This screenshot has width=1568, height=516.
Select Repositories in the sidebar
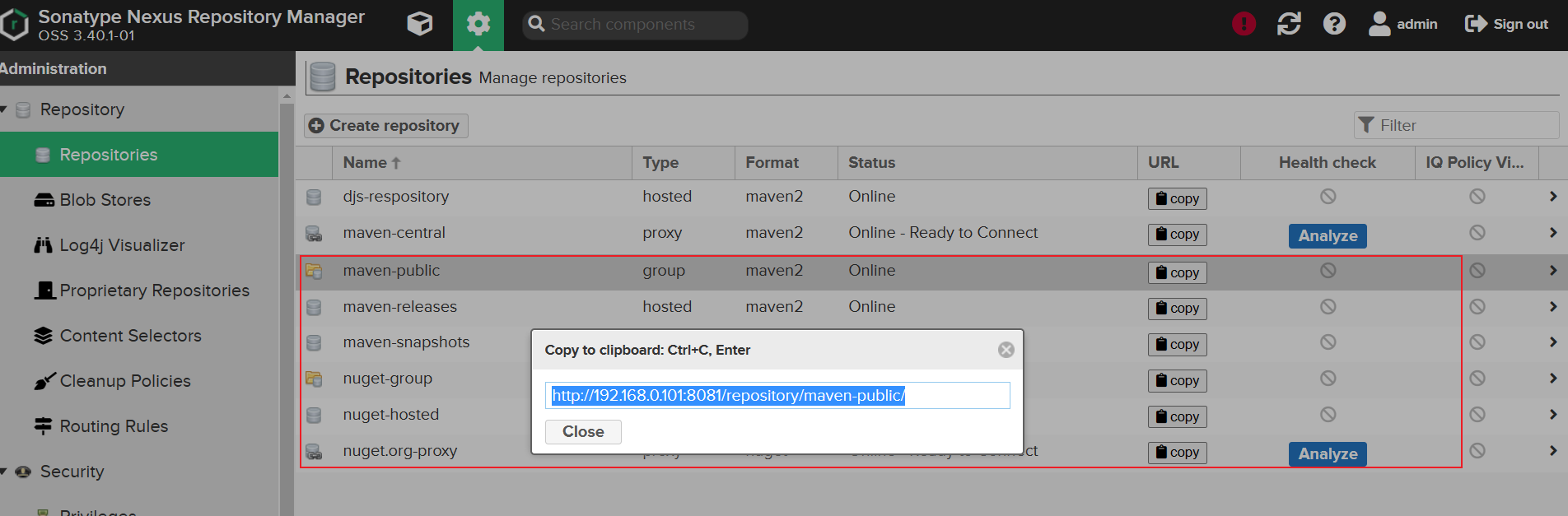click(139, 155)
